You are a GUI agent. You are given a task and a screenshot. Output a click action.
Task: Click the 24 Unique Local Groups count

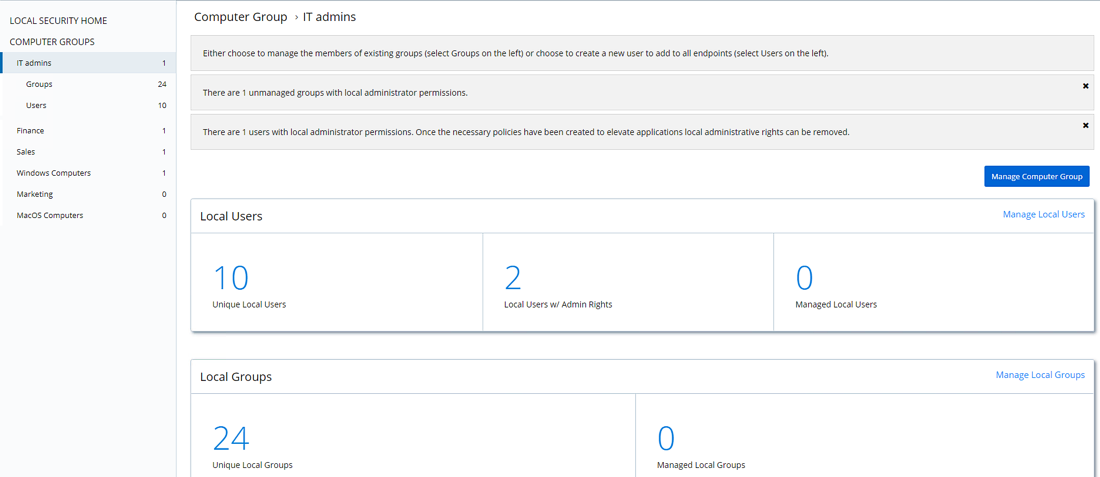pos(231,439)
